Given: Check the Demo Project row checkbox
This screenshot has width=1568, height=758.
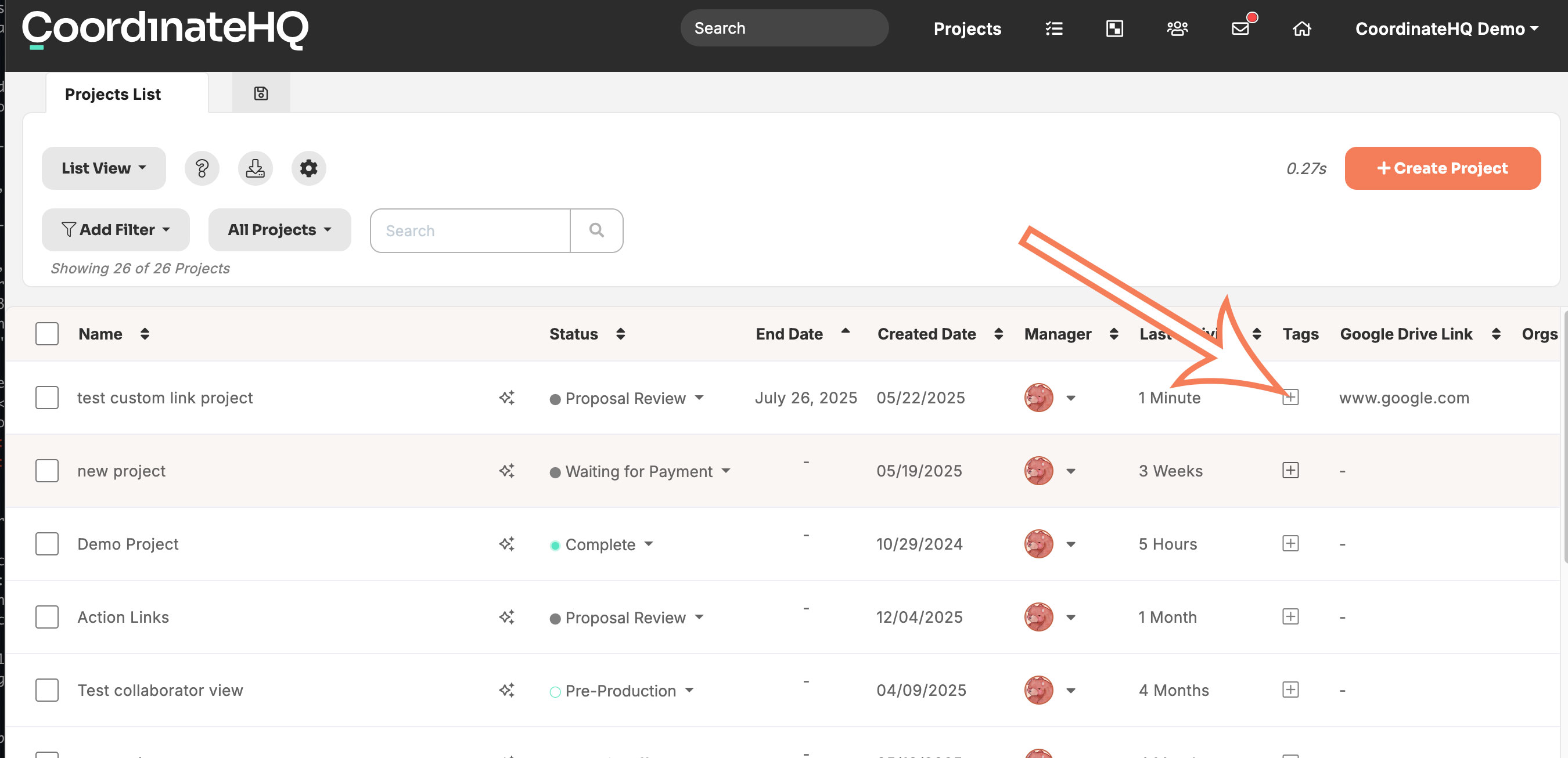Looking at the screenshot, I should (47, 544).
